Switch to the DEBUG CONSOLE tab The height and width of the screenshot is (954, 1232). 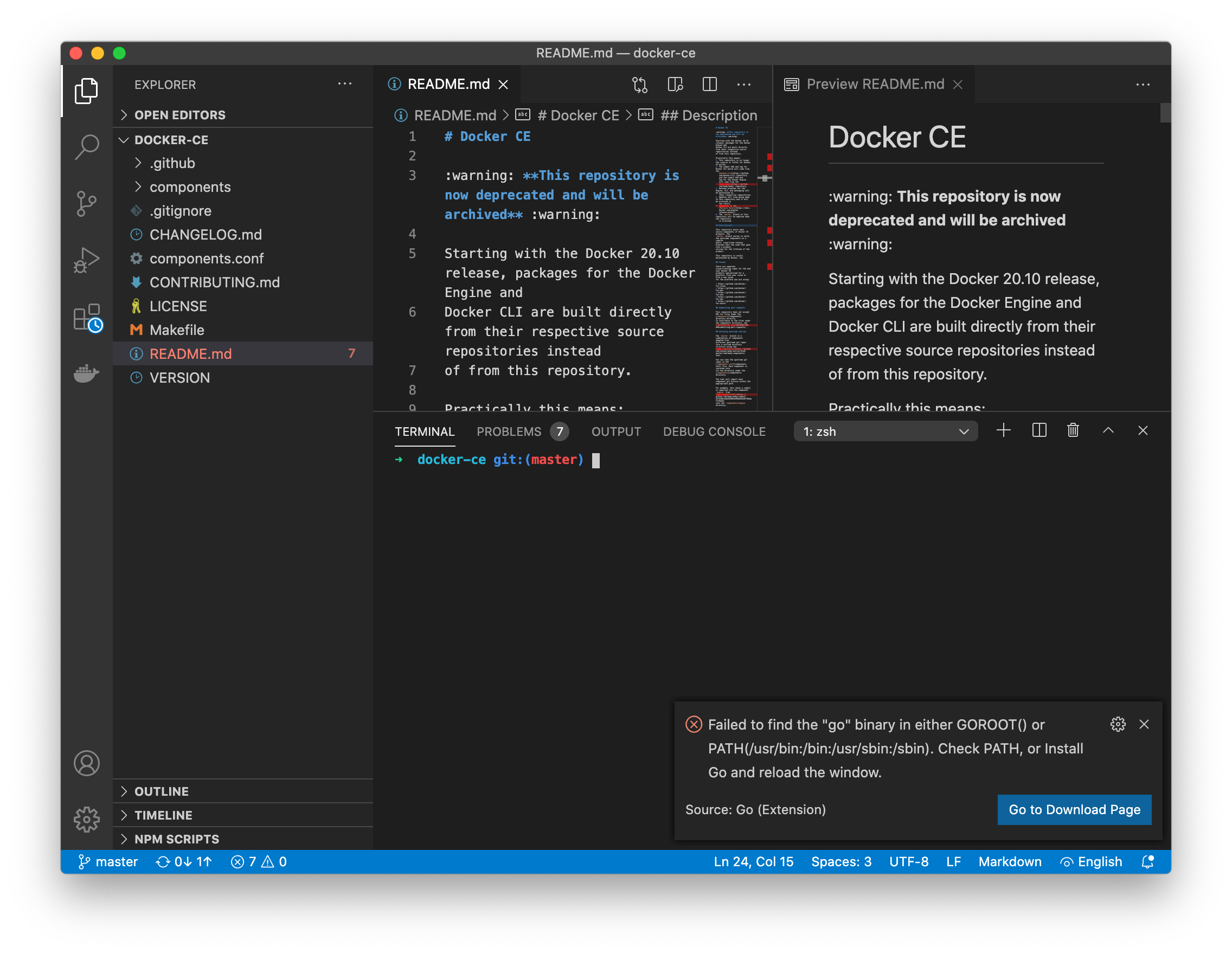[714, 431]
